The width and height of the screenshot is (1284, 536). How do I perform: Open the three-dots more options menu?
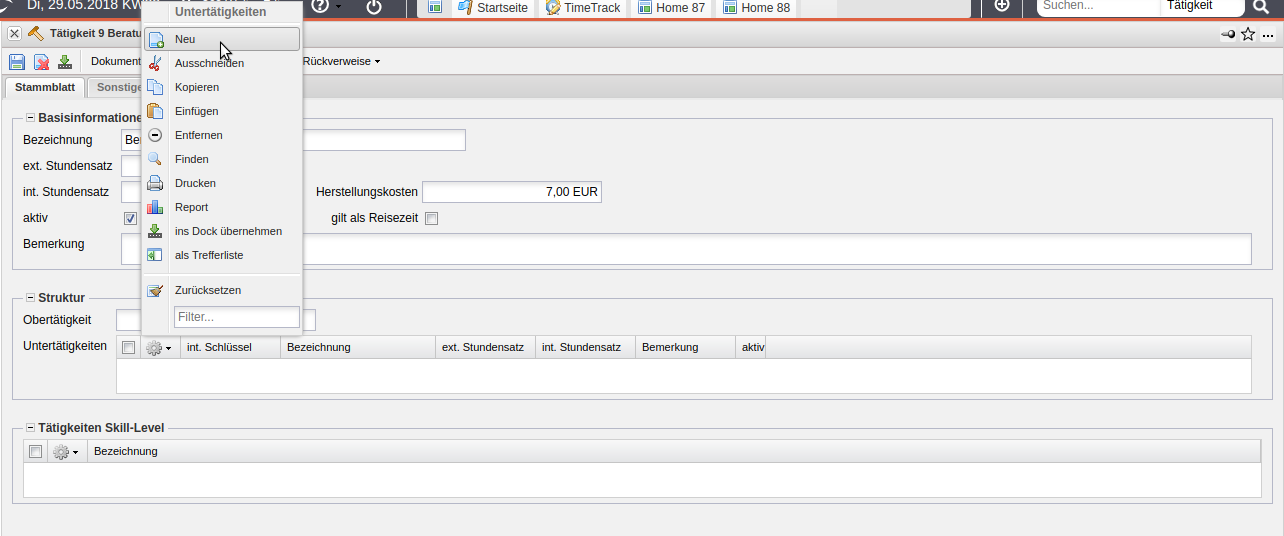(x=1268, y=35)
